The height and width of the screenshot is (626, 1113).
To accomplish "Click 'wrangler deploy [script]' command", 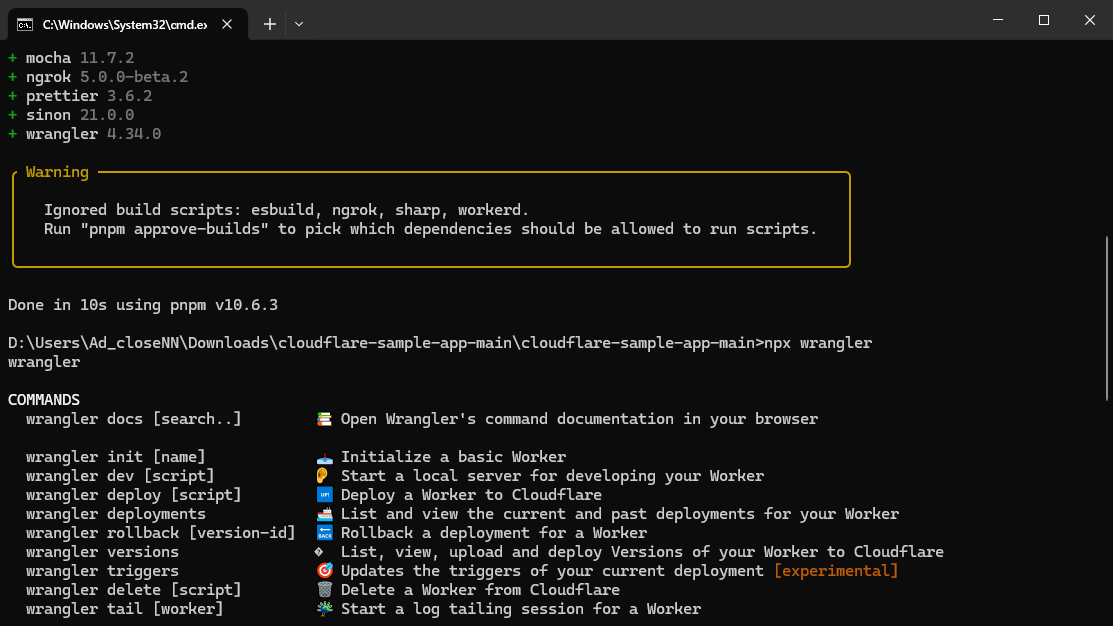I will click(x=133, y=495).
